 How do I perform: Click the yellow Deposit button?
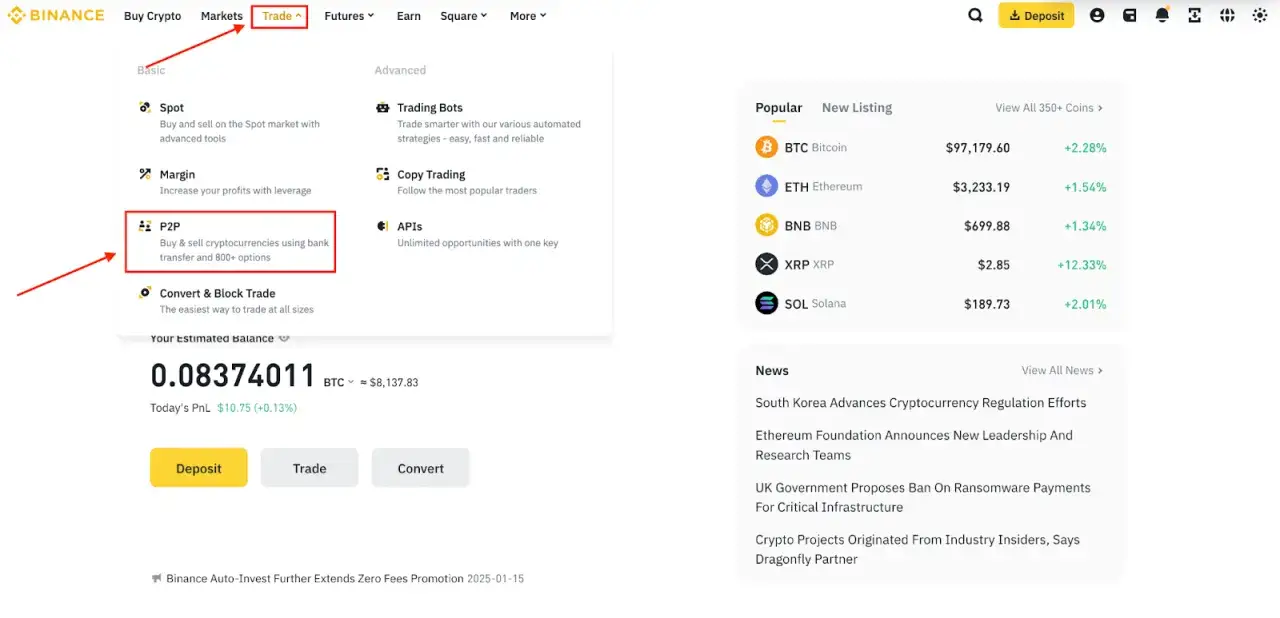click(198, 467)
